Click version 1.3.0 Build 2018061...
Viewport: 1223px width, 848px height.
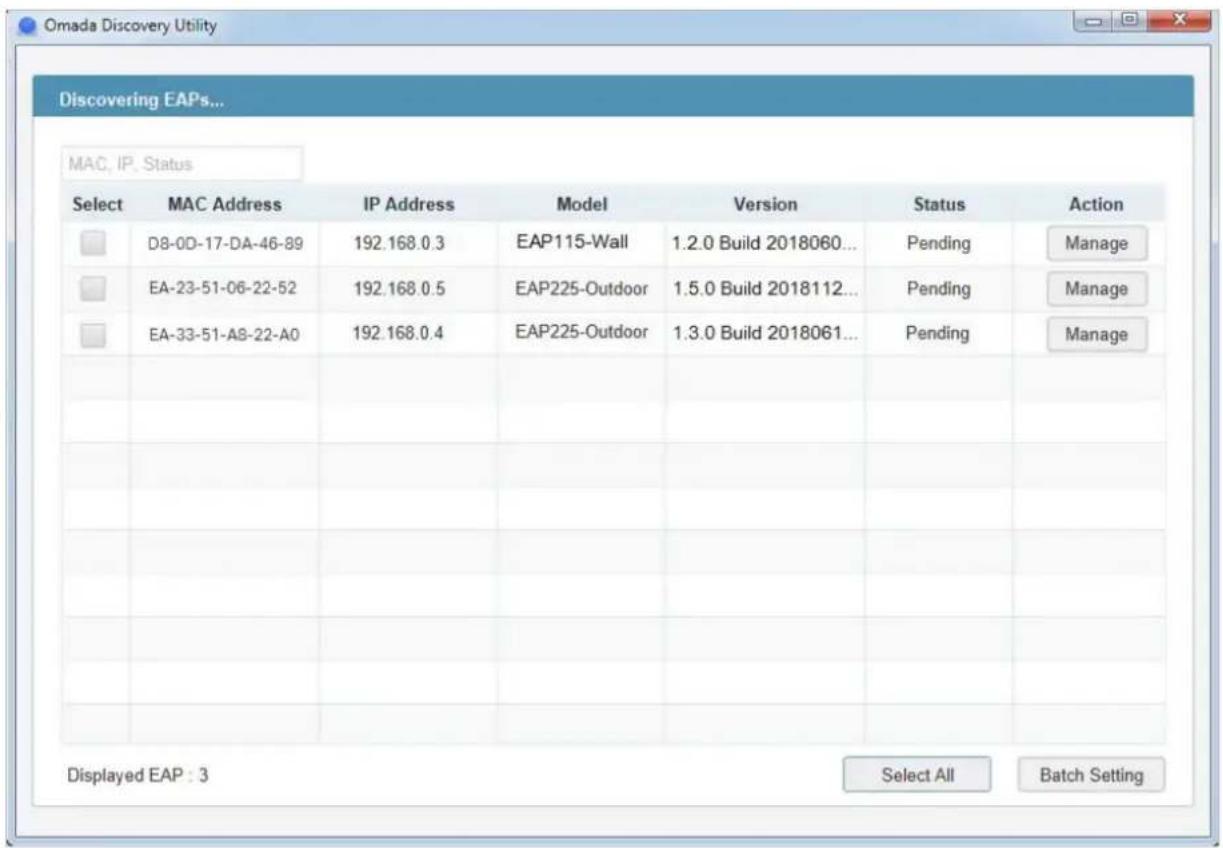click(764, 333)
